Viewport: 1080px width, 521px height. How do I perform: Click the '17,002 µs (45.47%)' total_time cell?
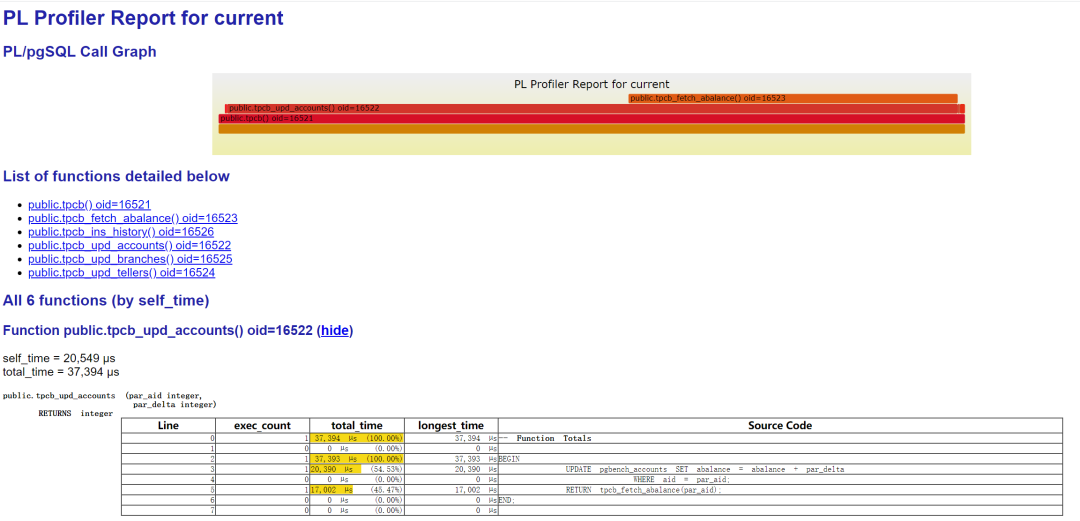coord(357,490)
